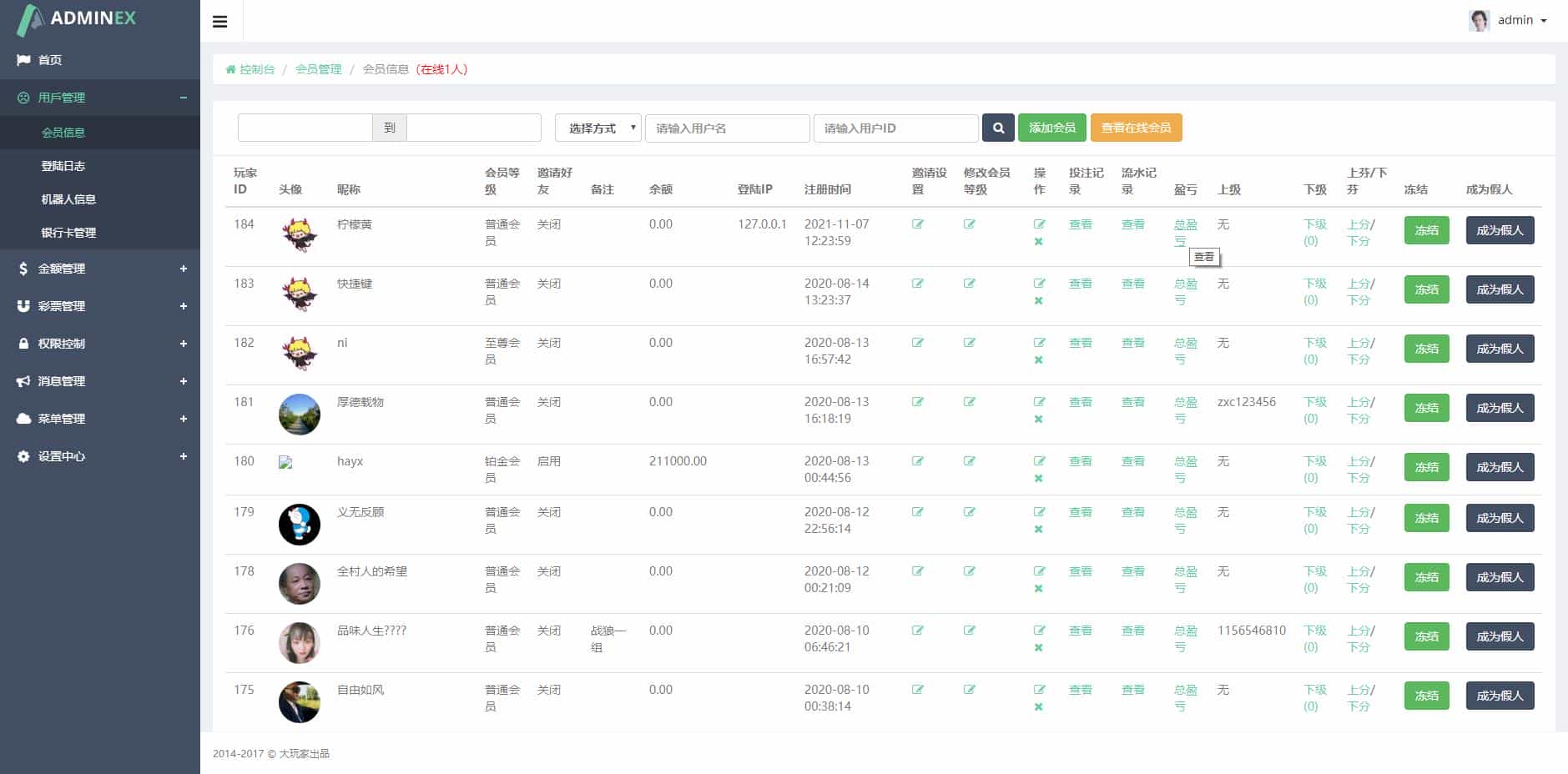Click modify member level icon for user 176
The height and width of the screenshot is (774, 1568).
[970, 631]
